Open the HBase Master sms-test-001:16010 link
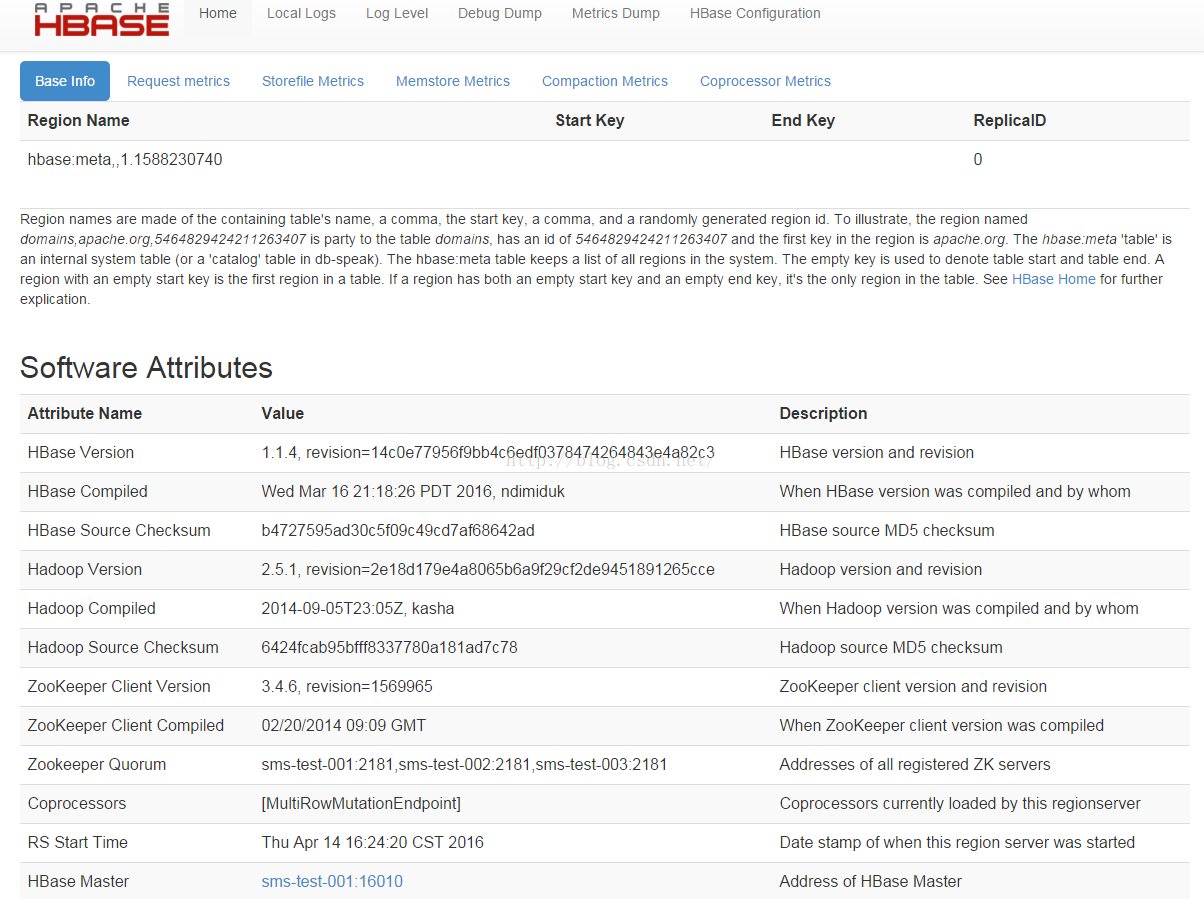The height and width of the screenshot is (899, 1204). [331, 881]
